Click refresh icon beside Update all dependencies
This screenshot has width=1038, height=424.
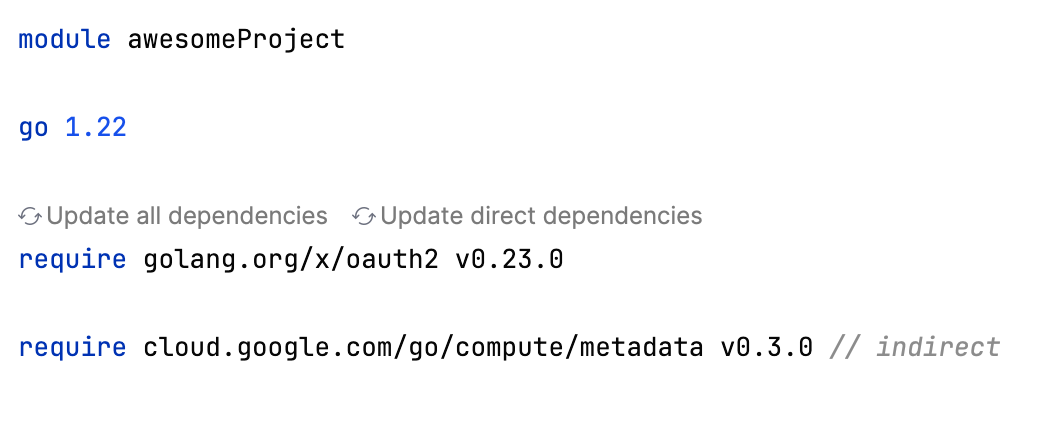[x=30, y=216]
